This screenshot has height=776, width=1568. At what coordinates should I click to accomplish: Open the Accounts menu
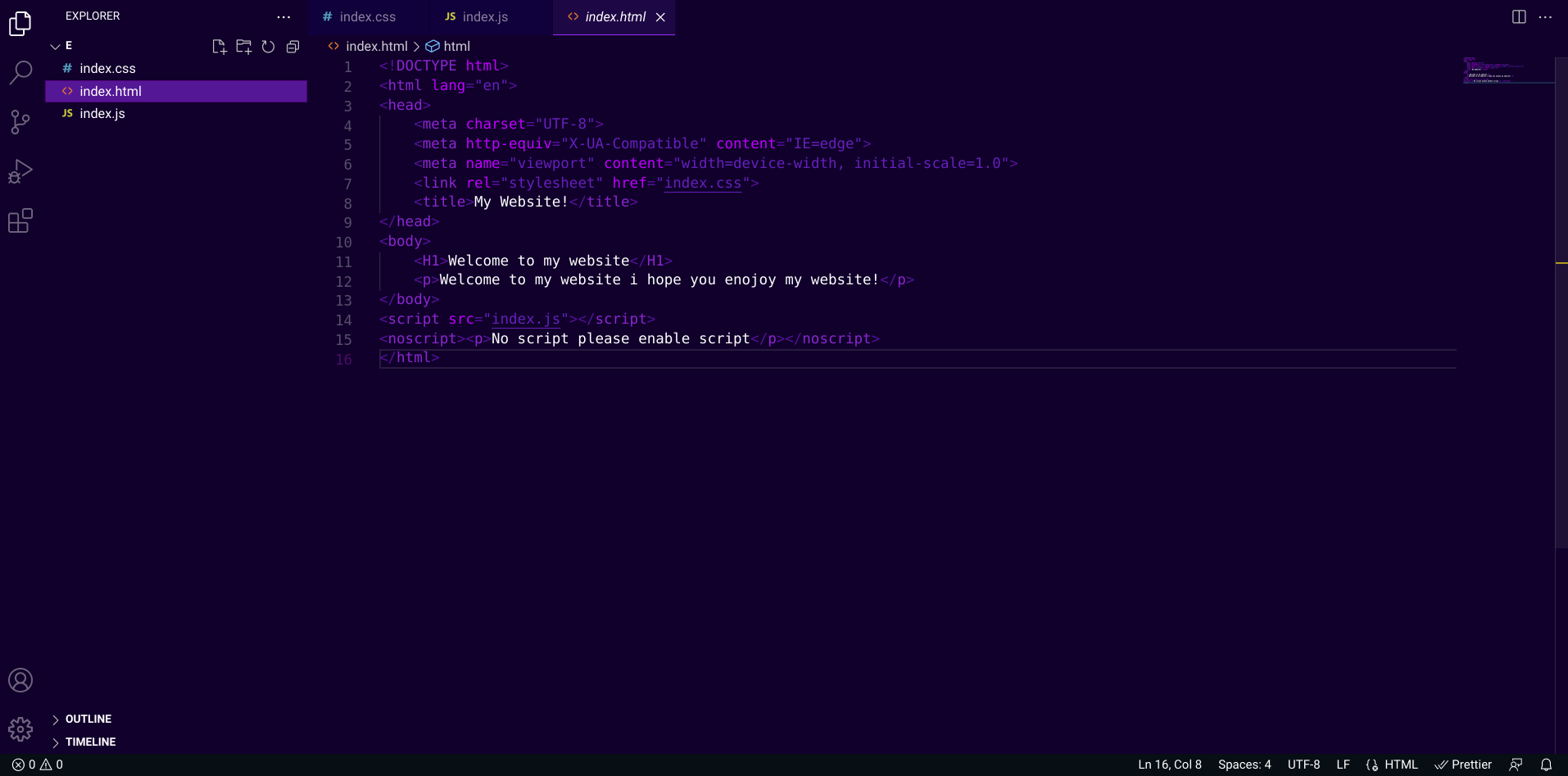[x=20, y=680]
